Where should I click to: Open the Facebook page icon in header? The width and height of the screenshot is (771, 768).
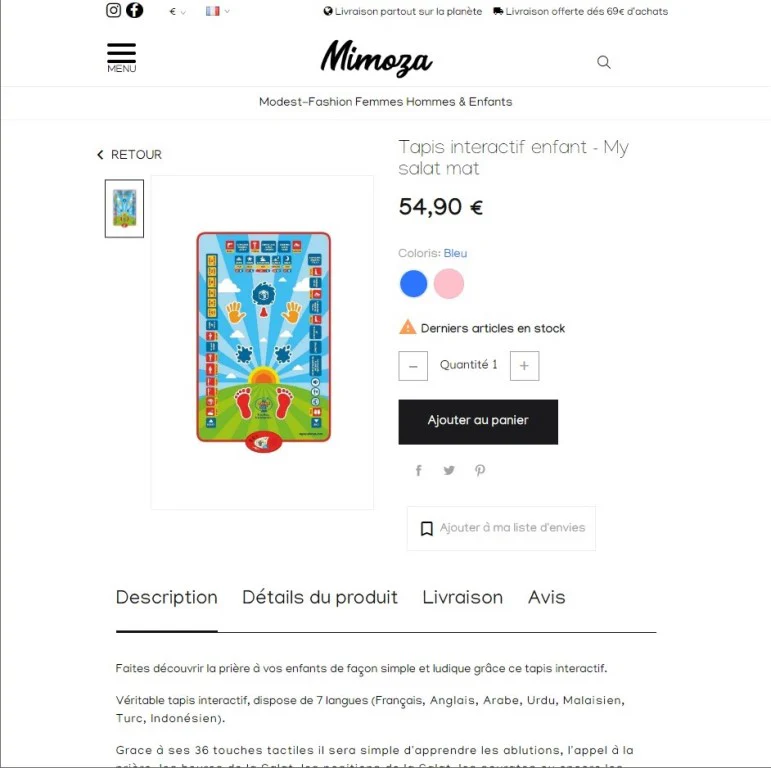pyautogui.click(x=134, y=10)
